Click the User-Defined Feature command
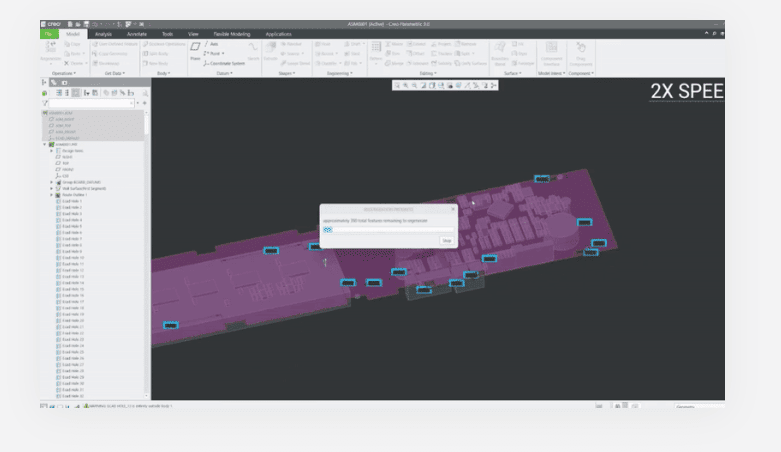 coord(115,44)
